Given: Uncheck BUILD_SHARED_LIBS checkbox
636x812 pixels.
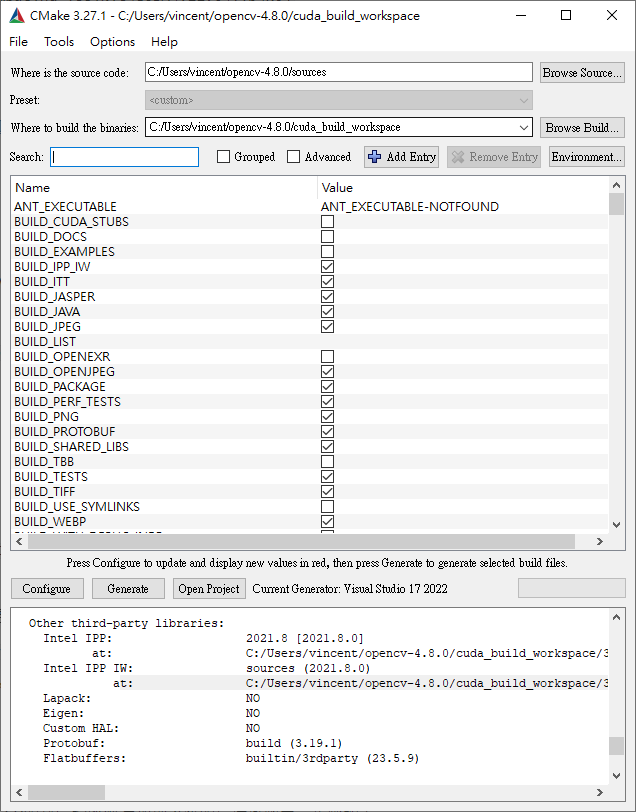Looking at the screenshot, I should [x=327, y=447].
